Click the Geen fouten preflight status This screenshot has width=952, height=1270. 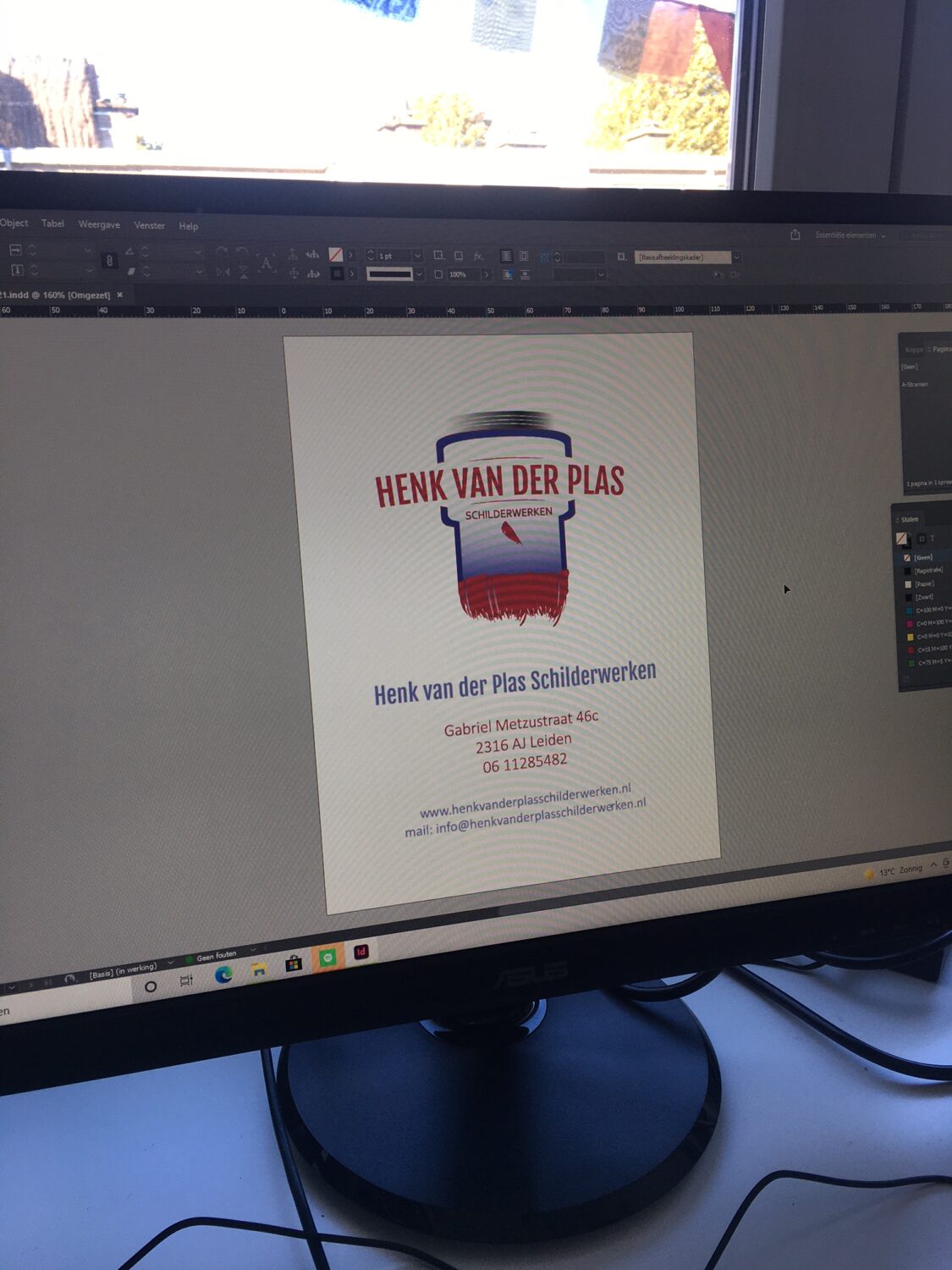216,956
